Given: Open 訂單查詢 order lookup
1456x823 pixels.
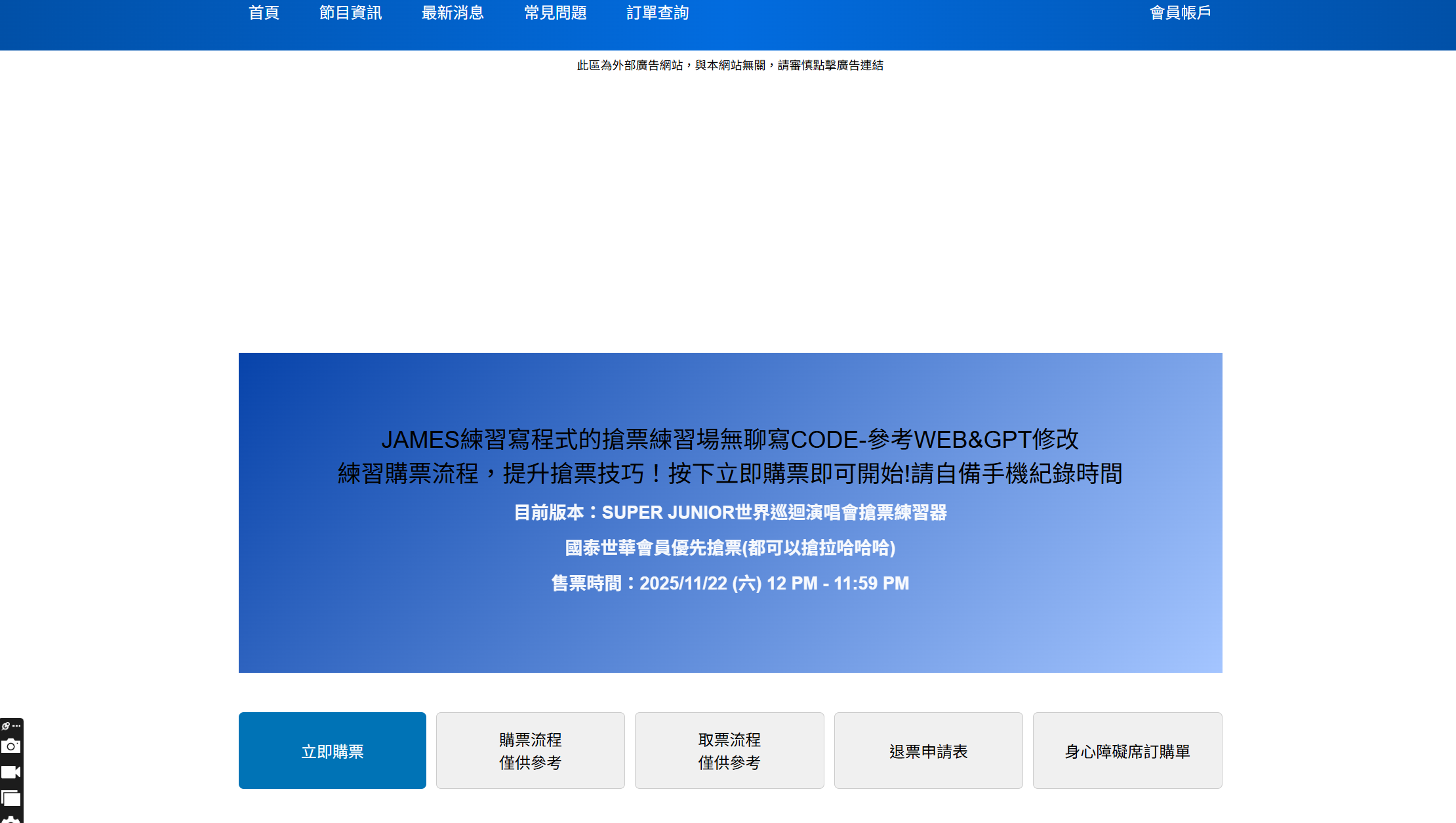Looking at the screenshot, I should click(657, 13).
